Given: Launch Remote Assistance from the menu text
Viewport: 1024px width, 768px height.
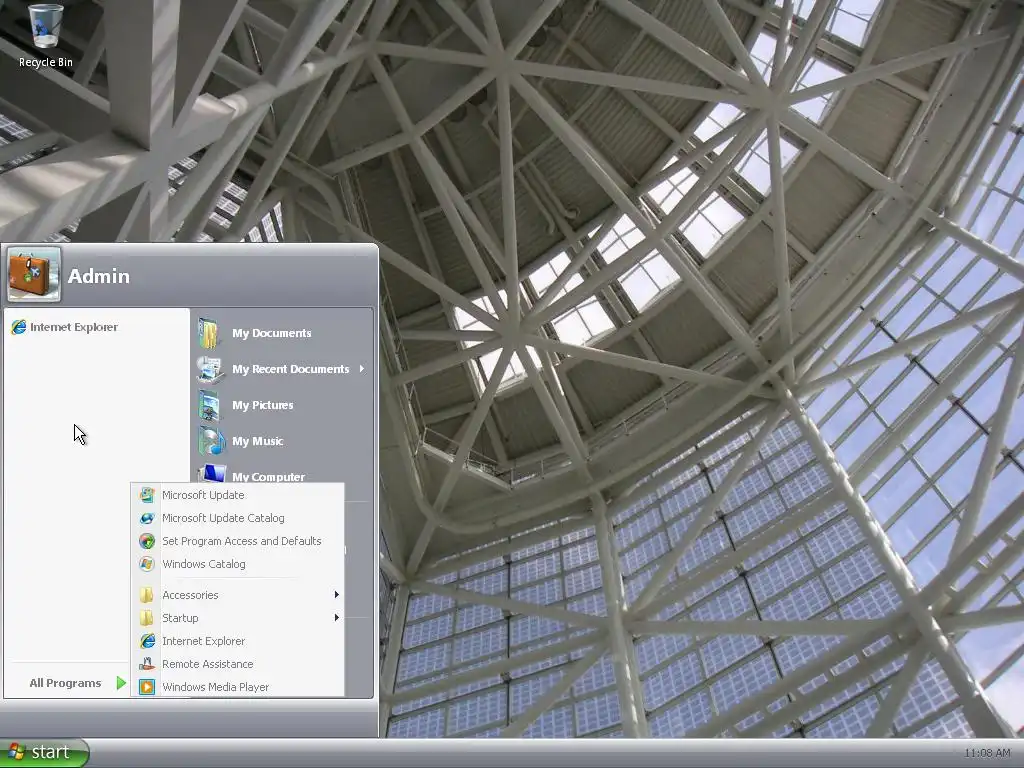Looking at the screenshot, I should (208, 664).
